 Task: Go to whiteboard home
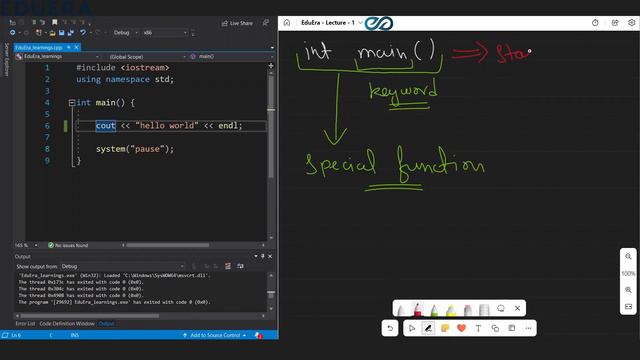pos(287,23)
